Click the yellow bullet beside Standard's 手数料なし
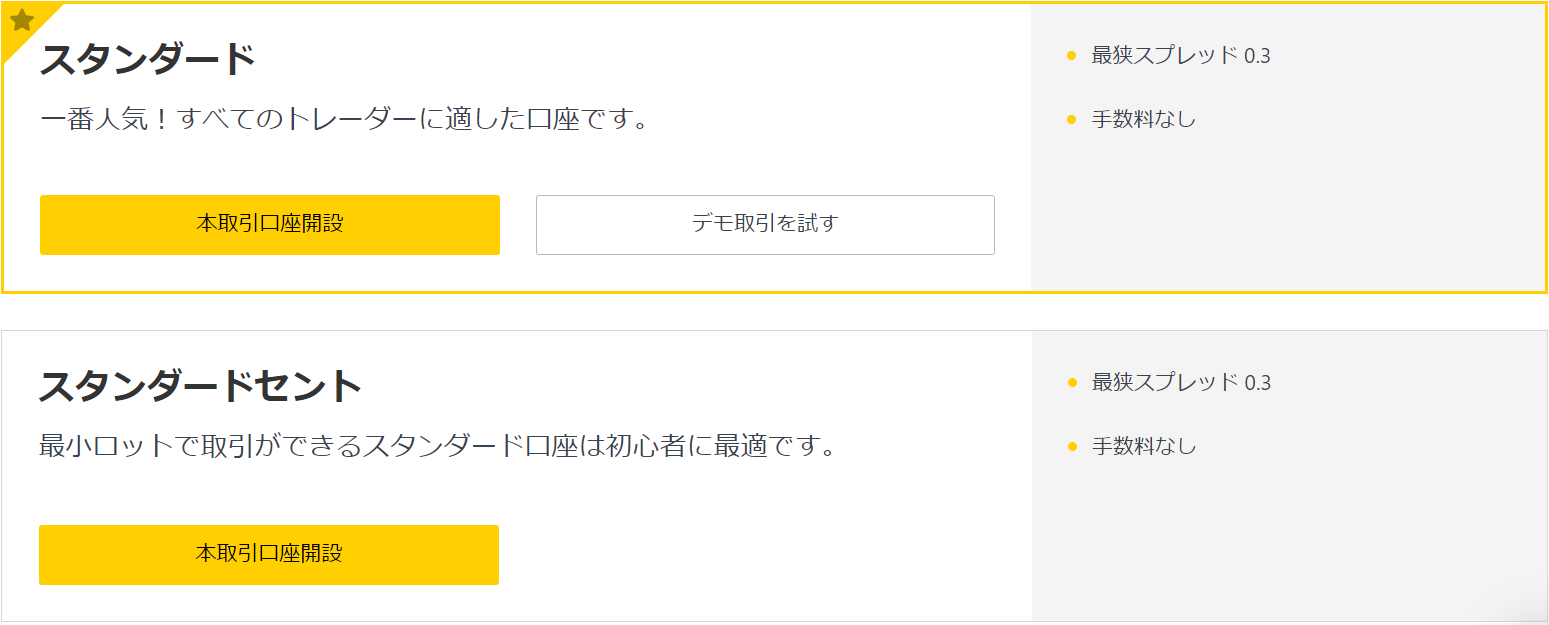The image size is (1549, 625). 1071,120
